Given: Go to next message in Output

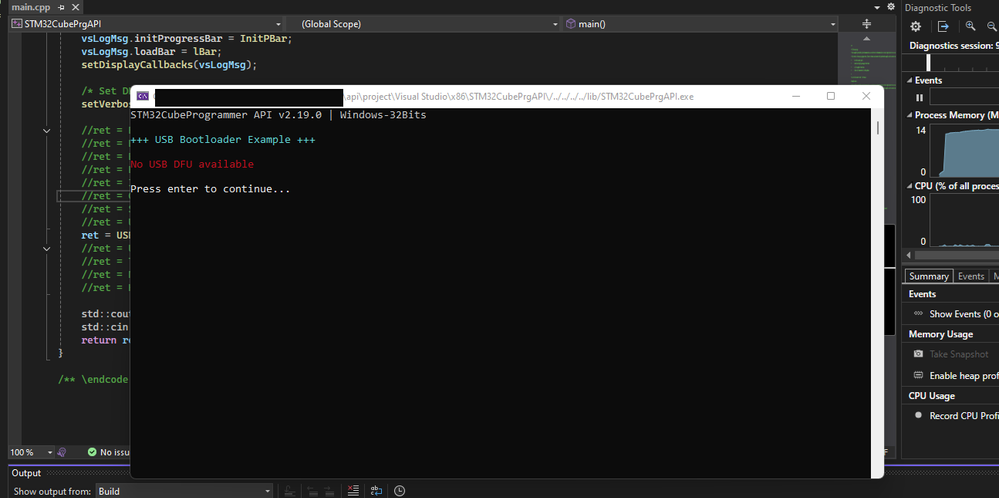Looking at the screenshot, I should tap(329, 491).
